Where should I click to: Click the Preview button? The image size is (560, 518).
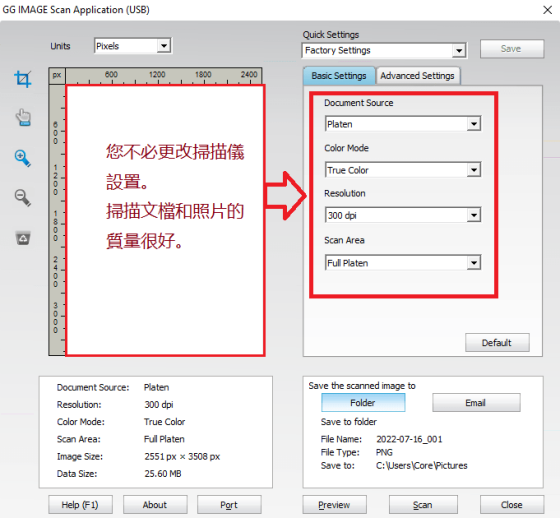coord(335,504)
